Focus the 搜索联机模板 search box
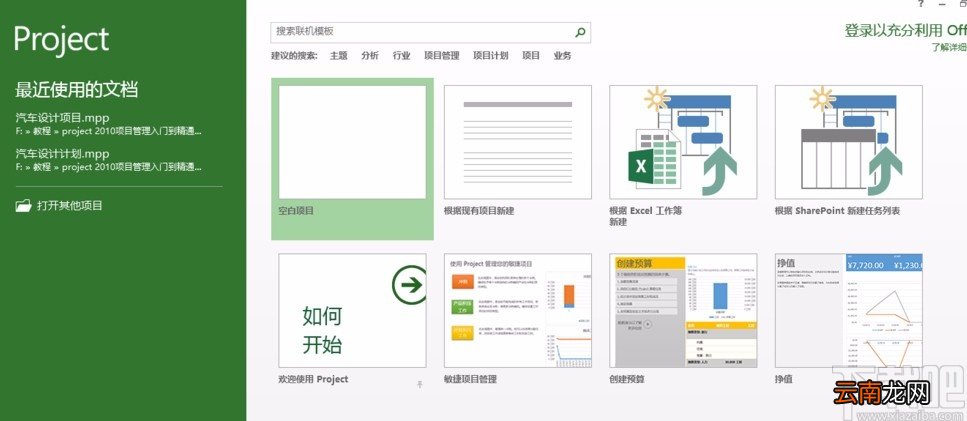967x421 pixels. tap(430, 31)
